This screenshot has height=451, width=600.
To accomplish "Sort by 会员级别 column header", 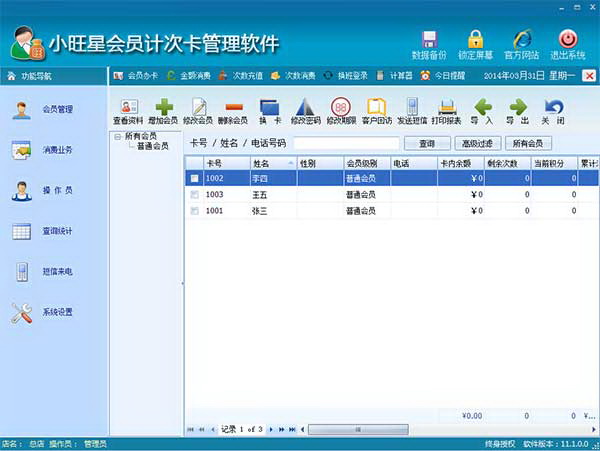I will click(367, 164).
